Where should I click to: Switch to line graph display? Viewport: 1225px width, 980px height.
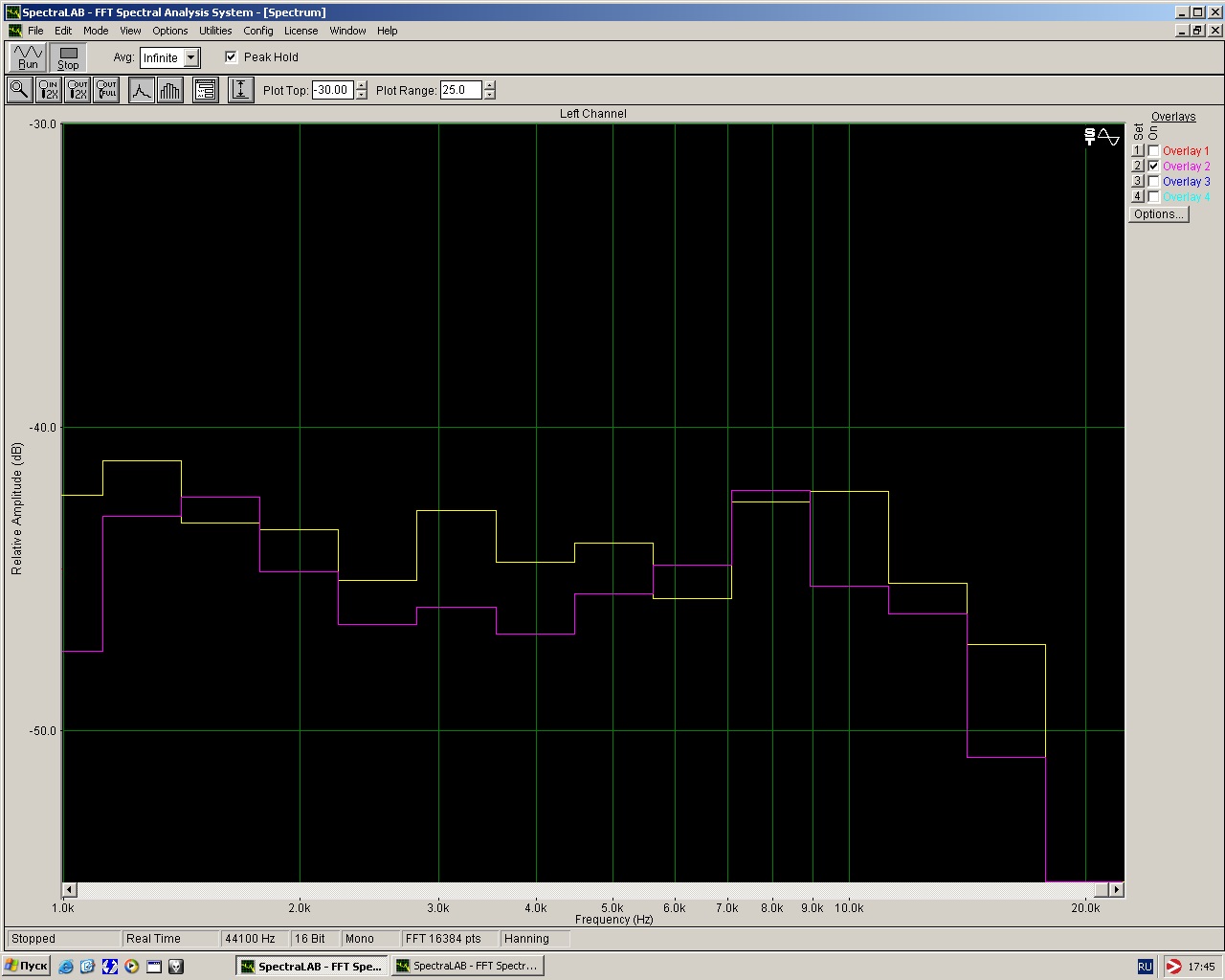[x=142, y=90]
